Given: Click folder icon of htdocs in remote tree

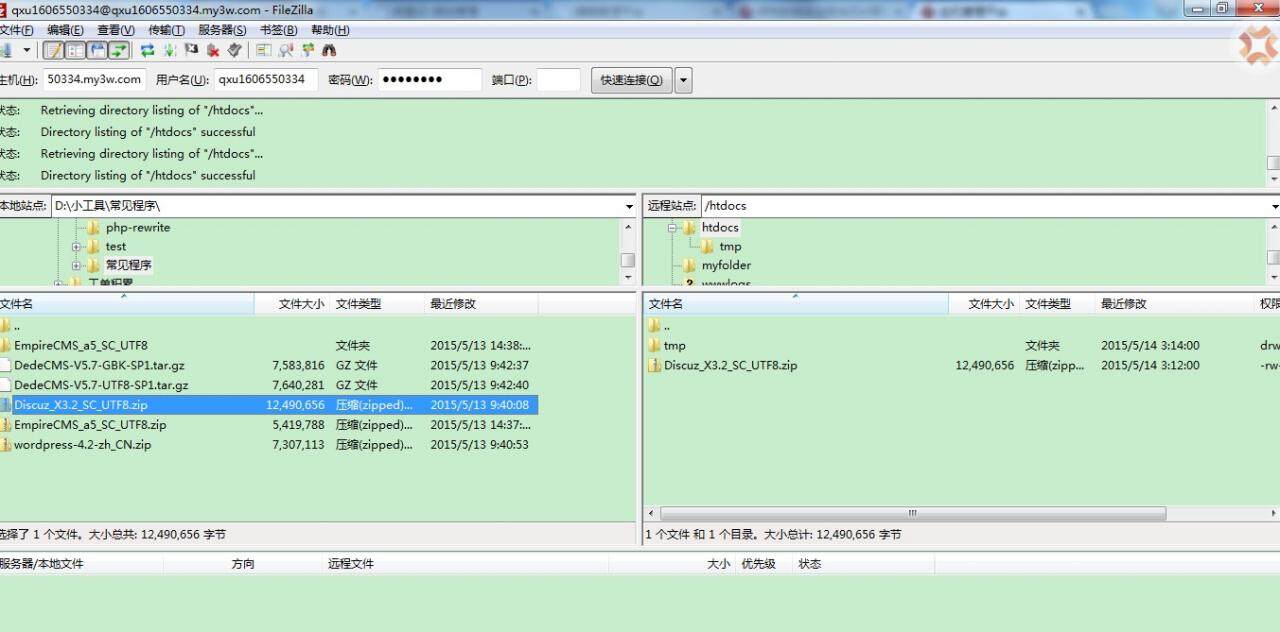Looking at the screenshot, I should tap(689, 227).
